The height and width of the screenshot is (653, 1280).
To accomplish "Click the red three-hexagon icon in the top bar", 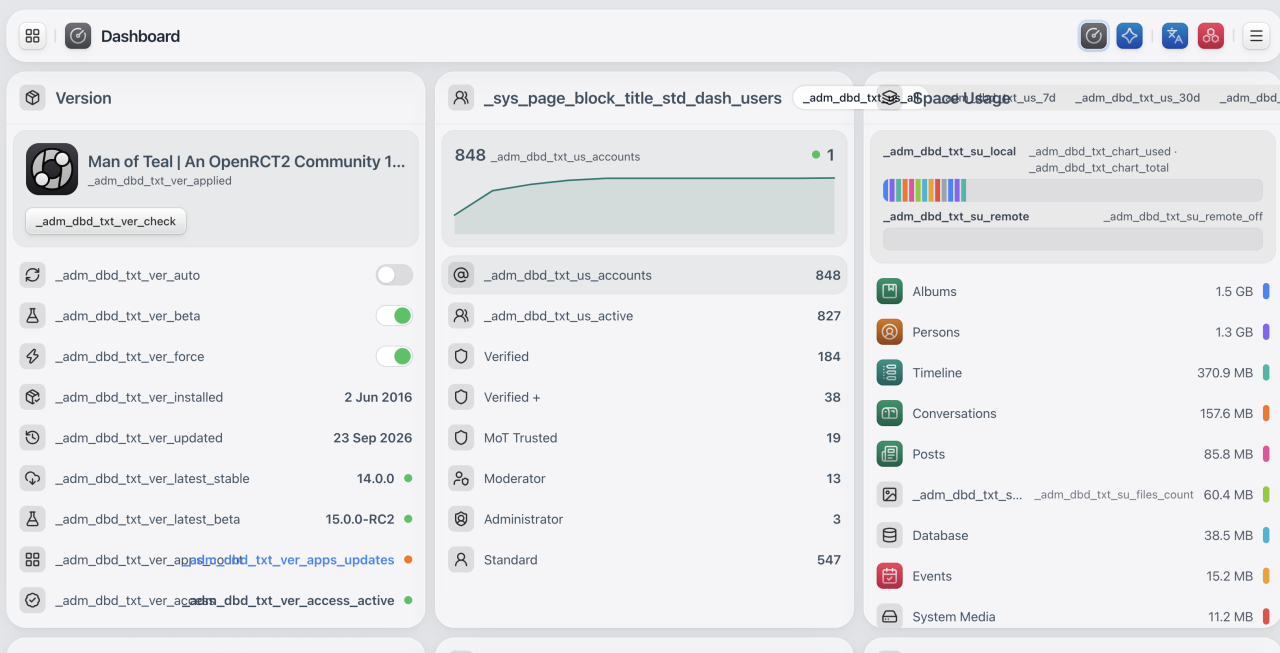I will 1211,36.
